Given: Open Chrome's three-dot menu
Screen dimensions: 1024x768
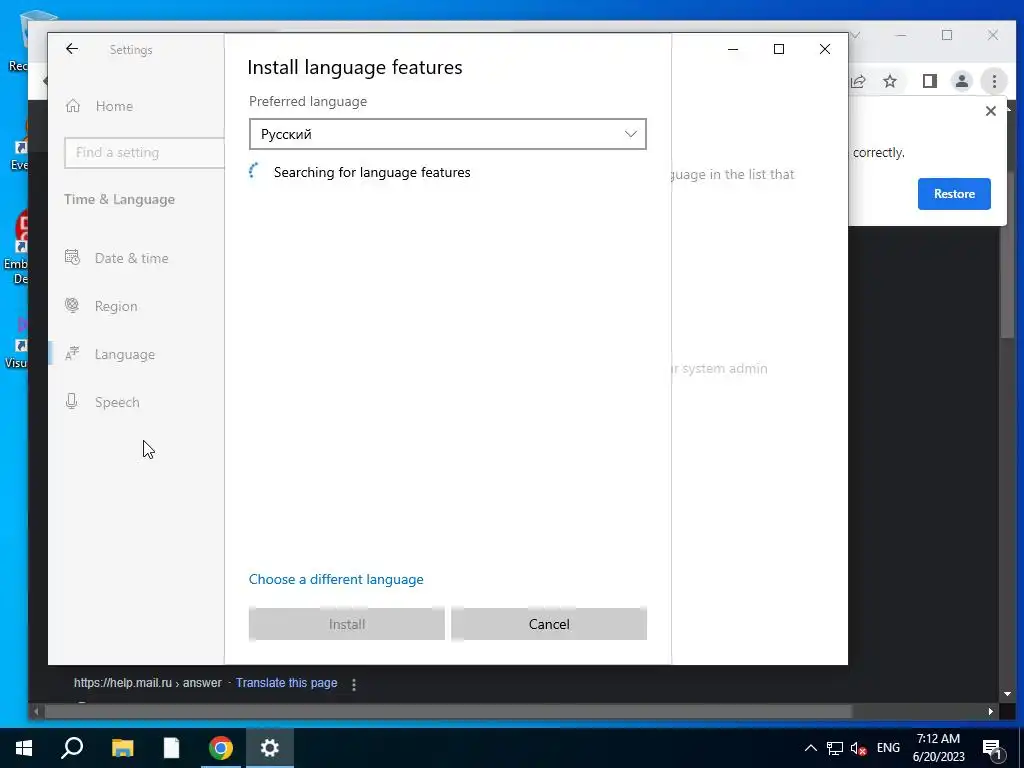Looking at the screenshot, I should 994,81.
